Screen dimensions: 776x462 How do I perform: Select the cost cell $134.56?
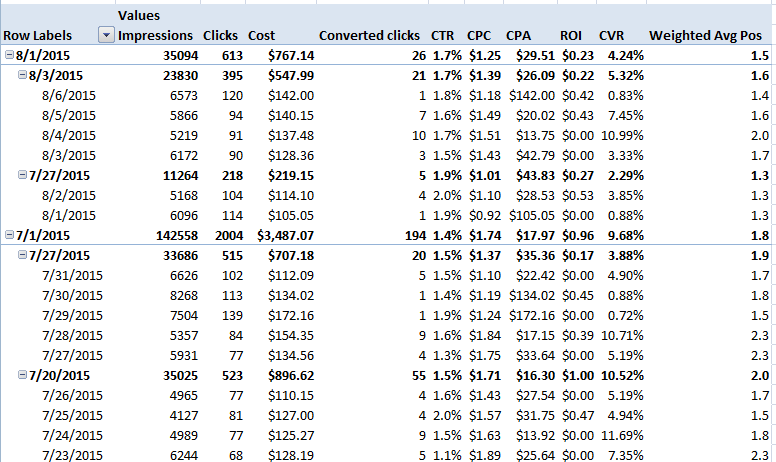point(291,355)
